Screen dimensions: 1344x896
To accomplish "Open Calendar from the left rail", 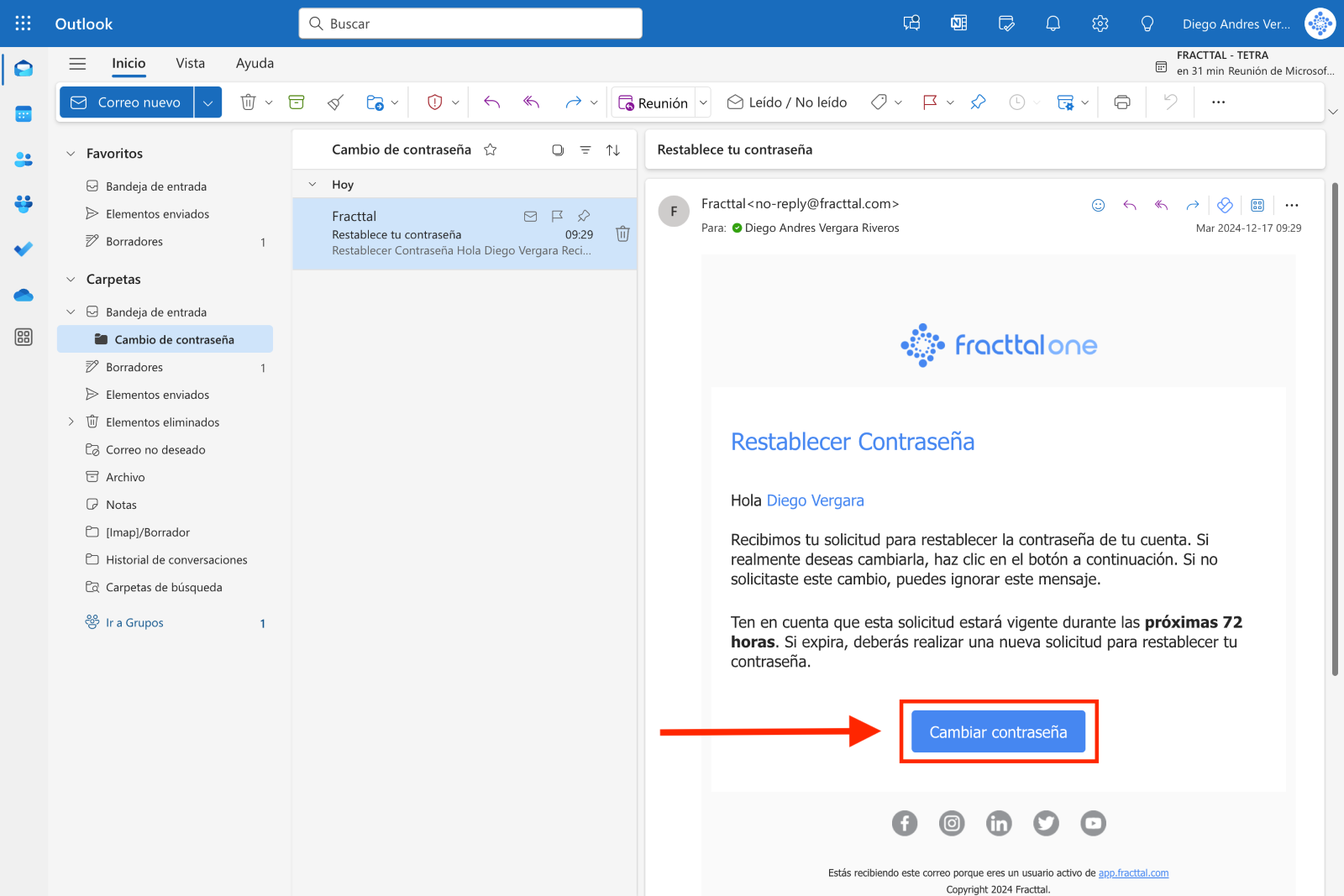I will click(x=24, y=114).
